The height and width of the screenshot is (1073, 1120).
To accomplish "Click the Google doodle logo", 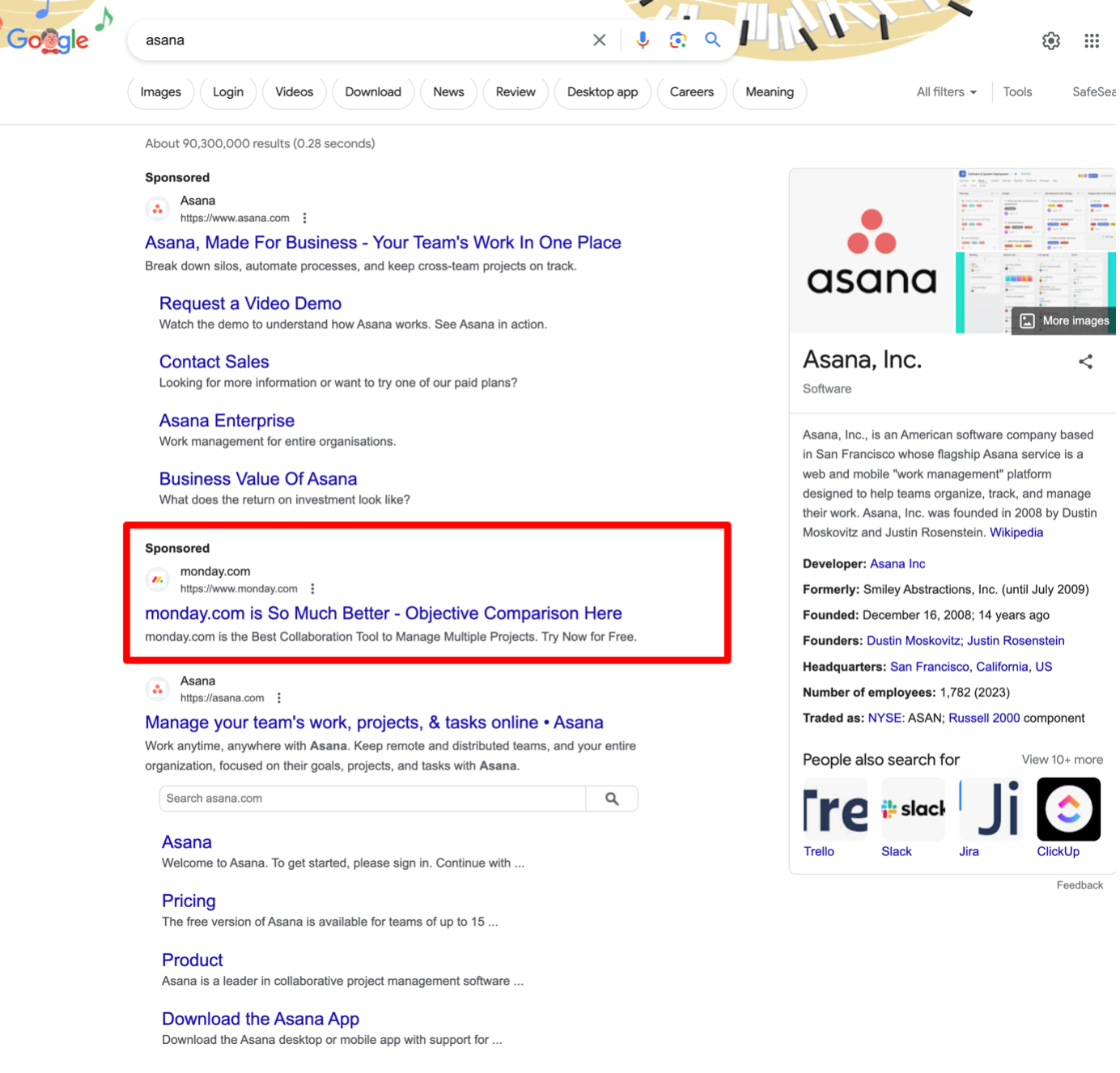I will click(49, 39).
